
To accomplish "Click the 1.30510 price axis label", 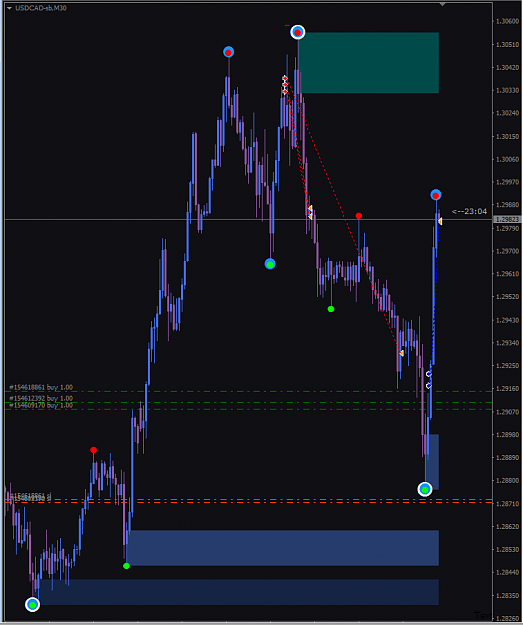I will 507,45.
